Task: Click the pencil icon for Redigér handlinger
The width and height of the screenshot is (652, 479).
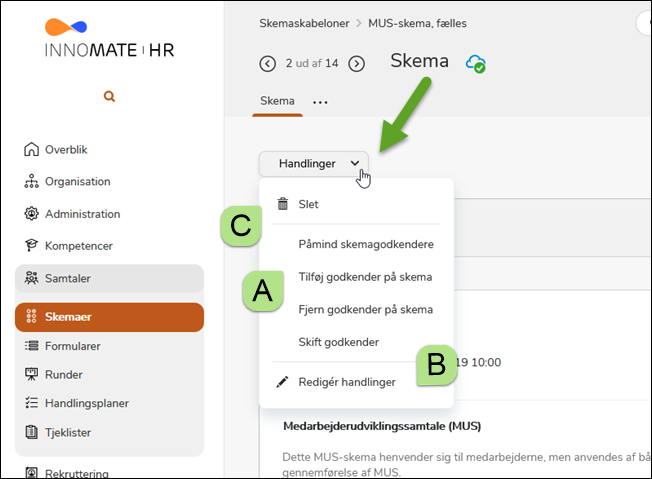Action: (283, 381)
